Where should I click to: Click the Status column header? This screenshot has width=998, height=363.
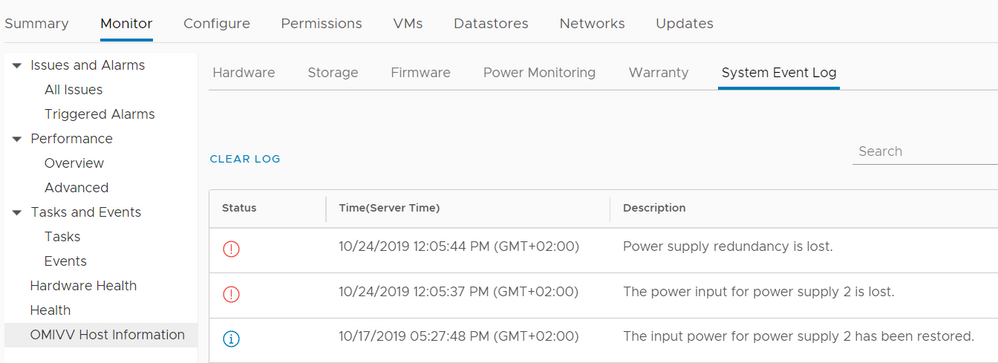click(x=239, y=208)
